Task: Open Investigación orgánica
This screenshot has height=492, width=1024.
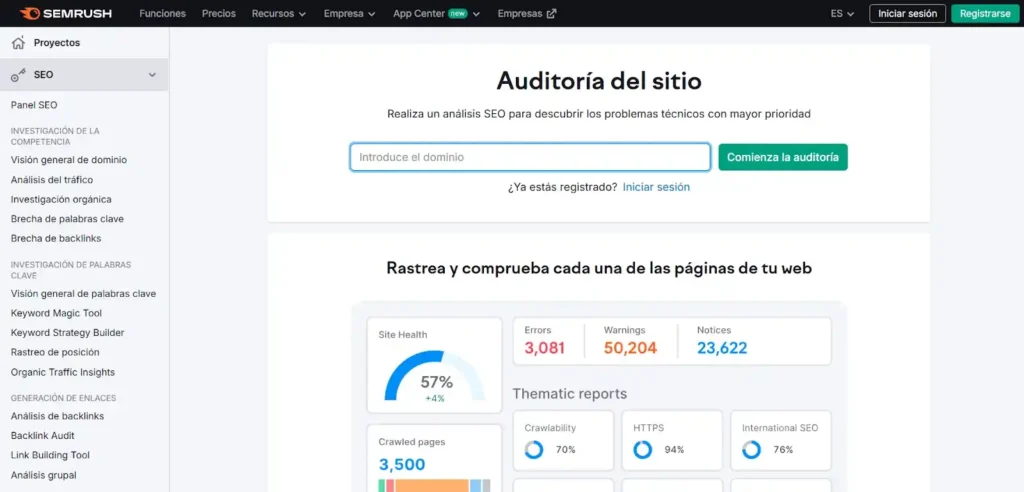Action: click(x=61, y=199)
